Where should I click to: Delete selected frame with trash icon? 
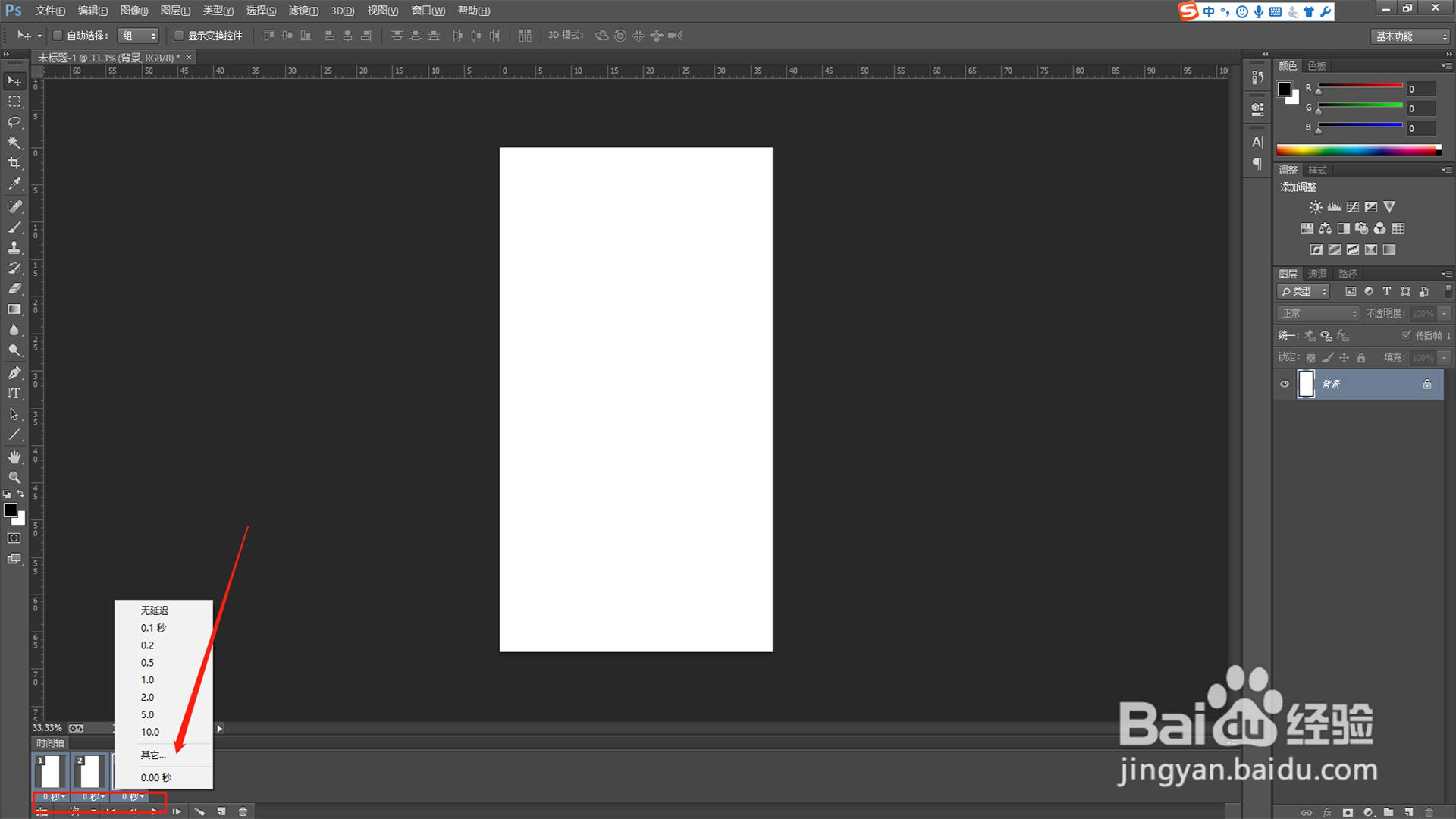(243, 811)
